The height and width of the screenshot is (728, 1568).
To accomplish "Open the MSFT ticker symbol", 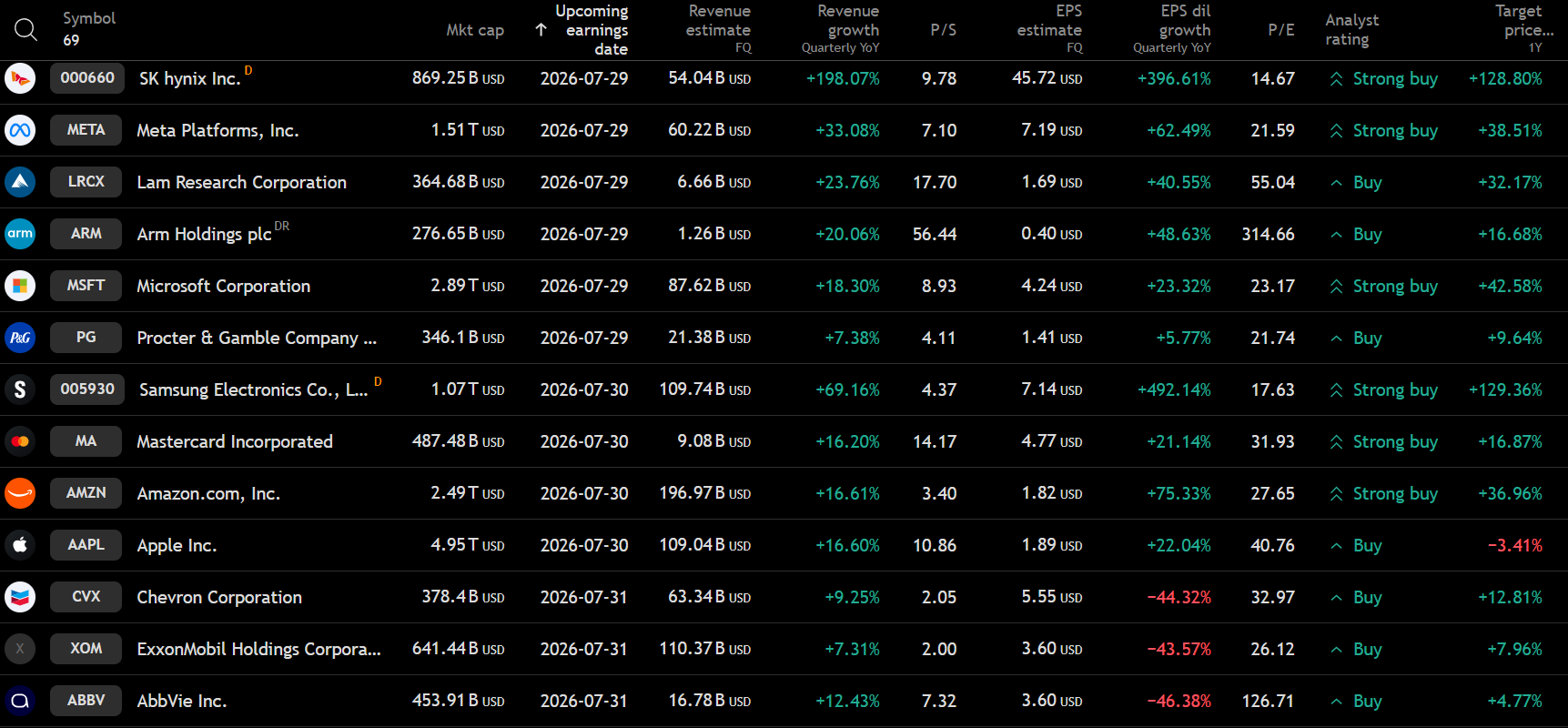I will pos(86,286).
